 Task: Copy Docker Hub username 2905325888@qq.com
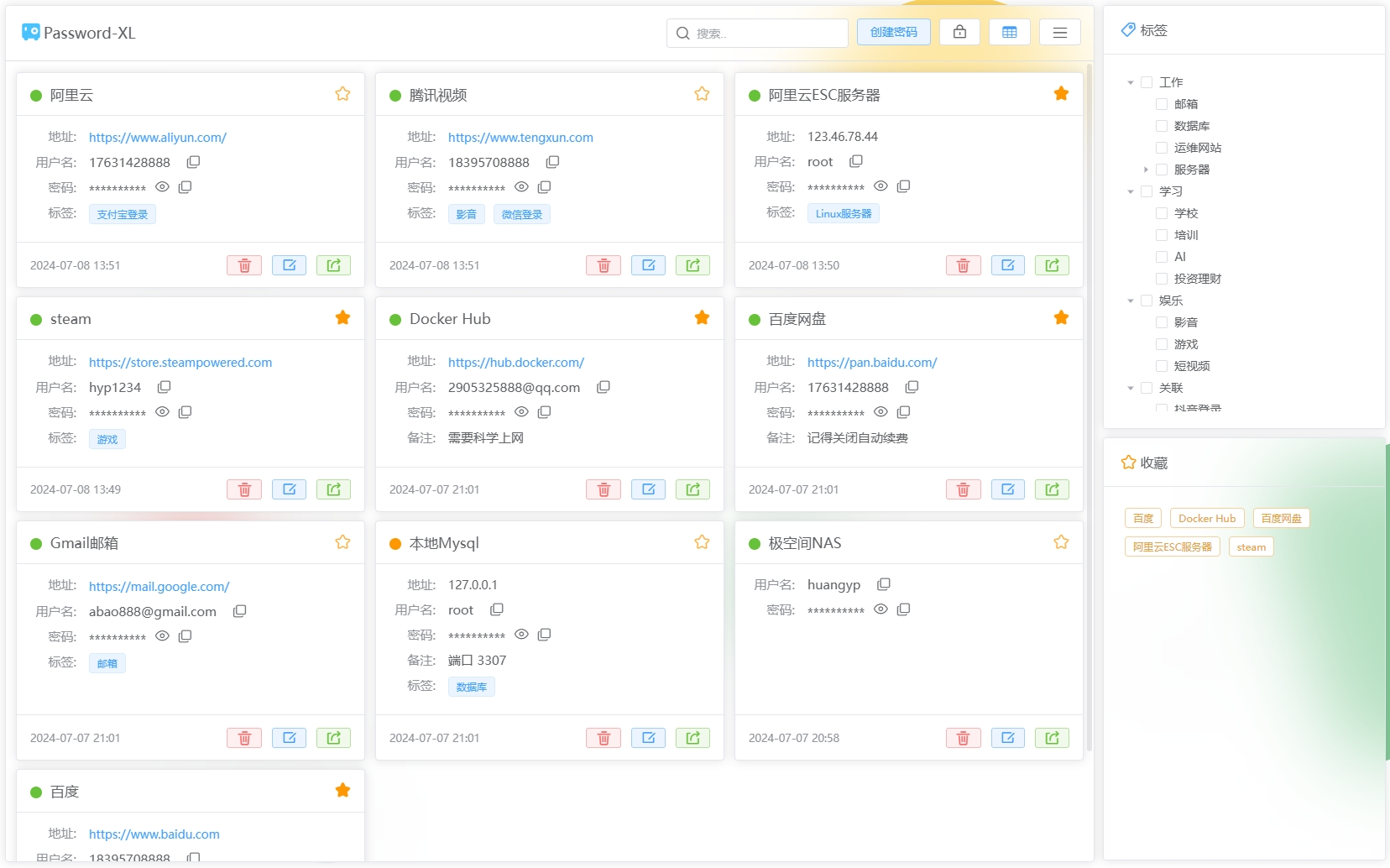603,387
